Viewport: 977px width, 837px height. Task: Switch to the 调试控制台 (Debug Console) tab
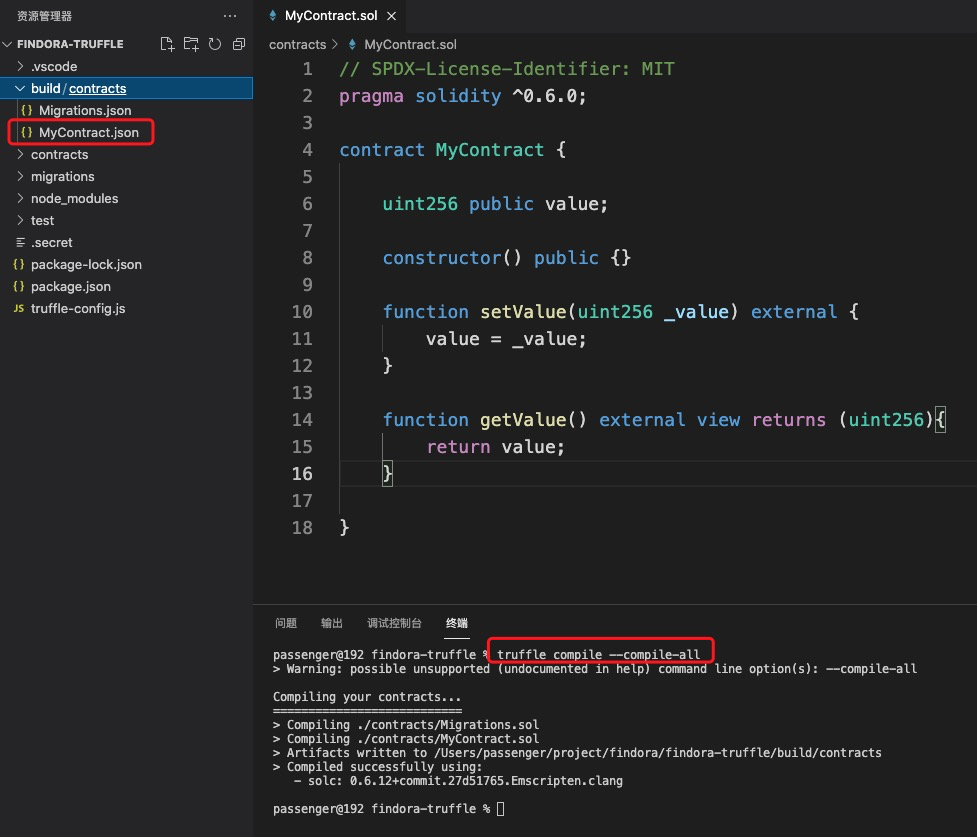pos(394,623)
